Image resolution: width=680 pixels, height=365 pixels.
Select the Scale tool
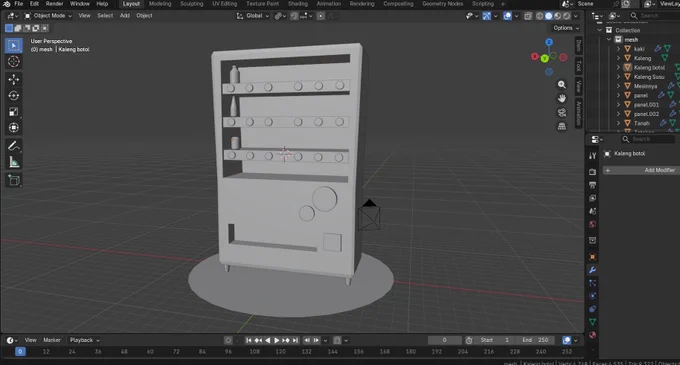[x=13, y=111]
